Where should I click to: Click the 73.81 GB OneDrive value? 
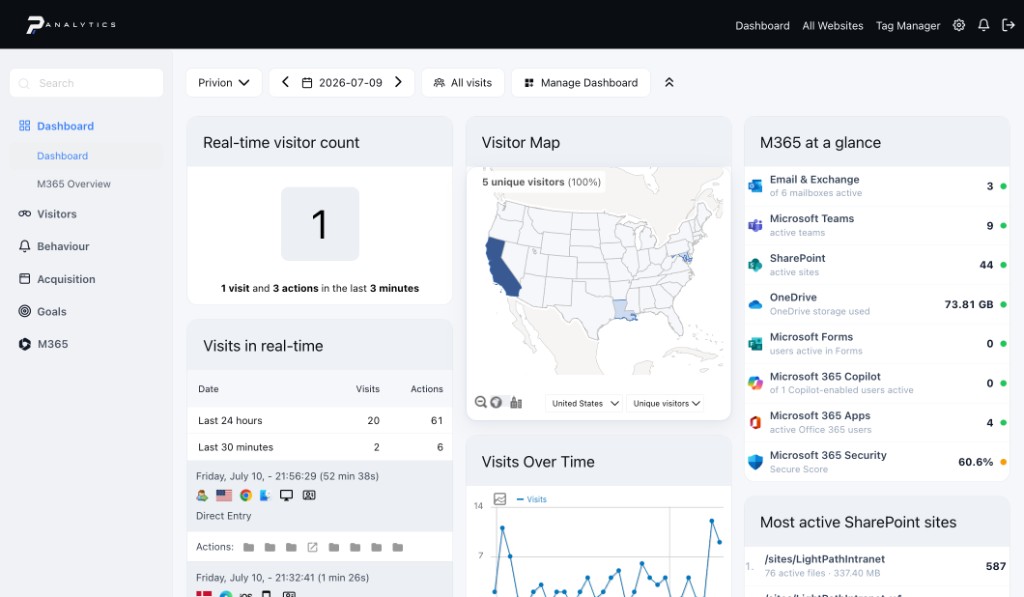[968, 304]
